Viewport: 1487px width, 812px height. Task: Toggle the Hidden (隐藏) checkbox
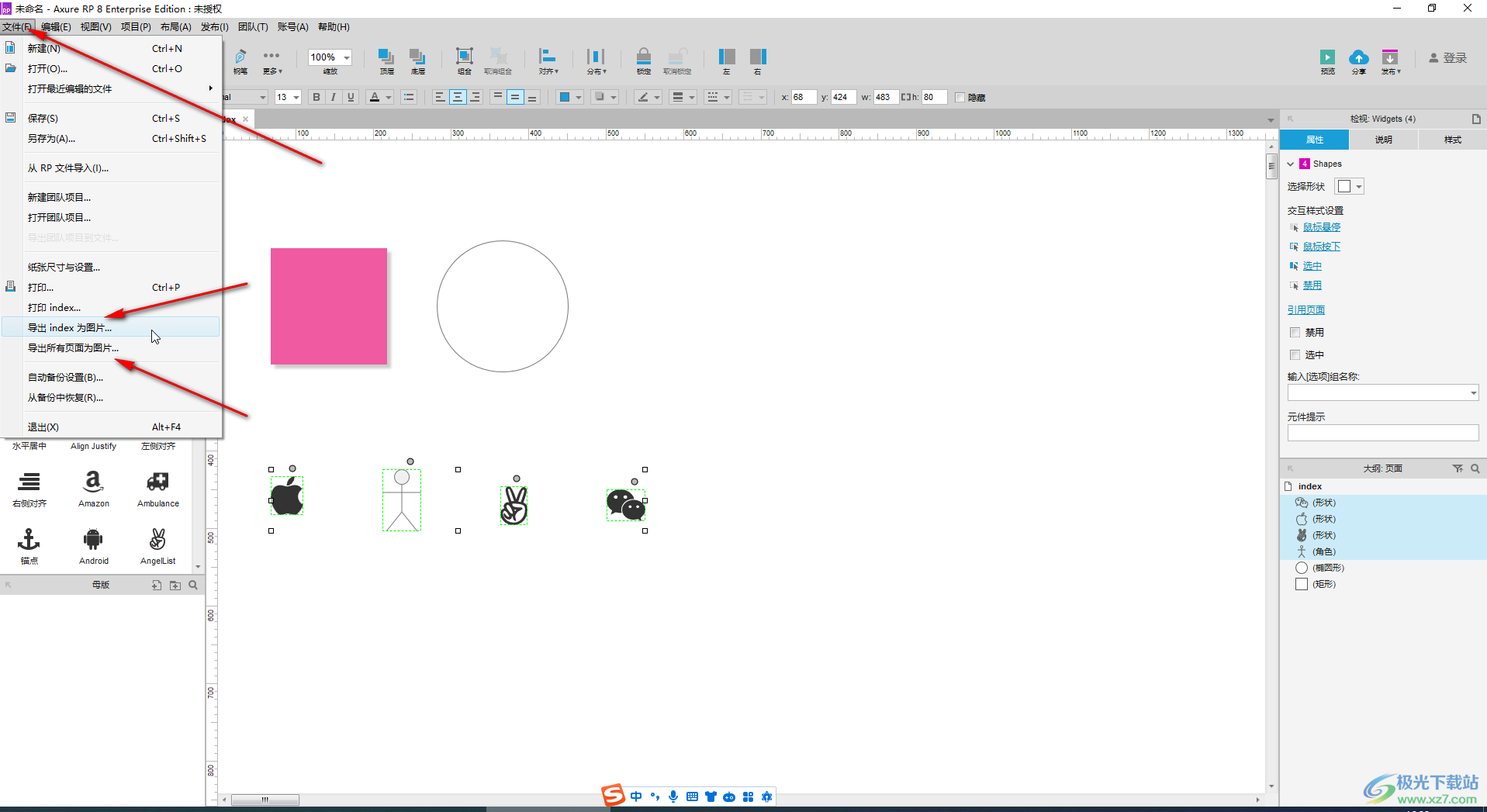[960, 98]
